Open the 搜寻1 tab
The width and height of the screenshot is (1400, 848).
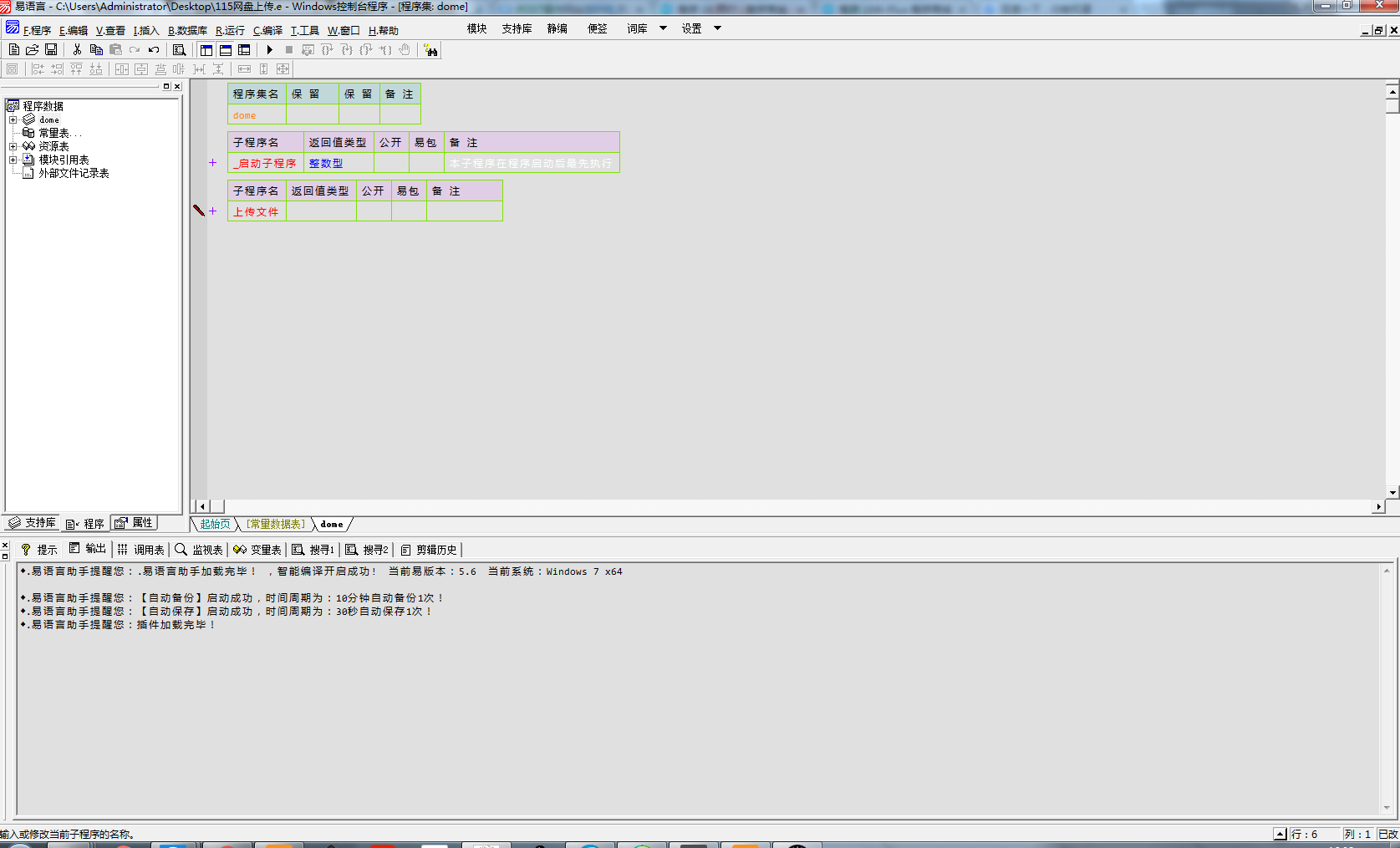pyautogui.click(x=313, y=550)
